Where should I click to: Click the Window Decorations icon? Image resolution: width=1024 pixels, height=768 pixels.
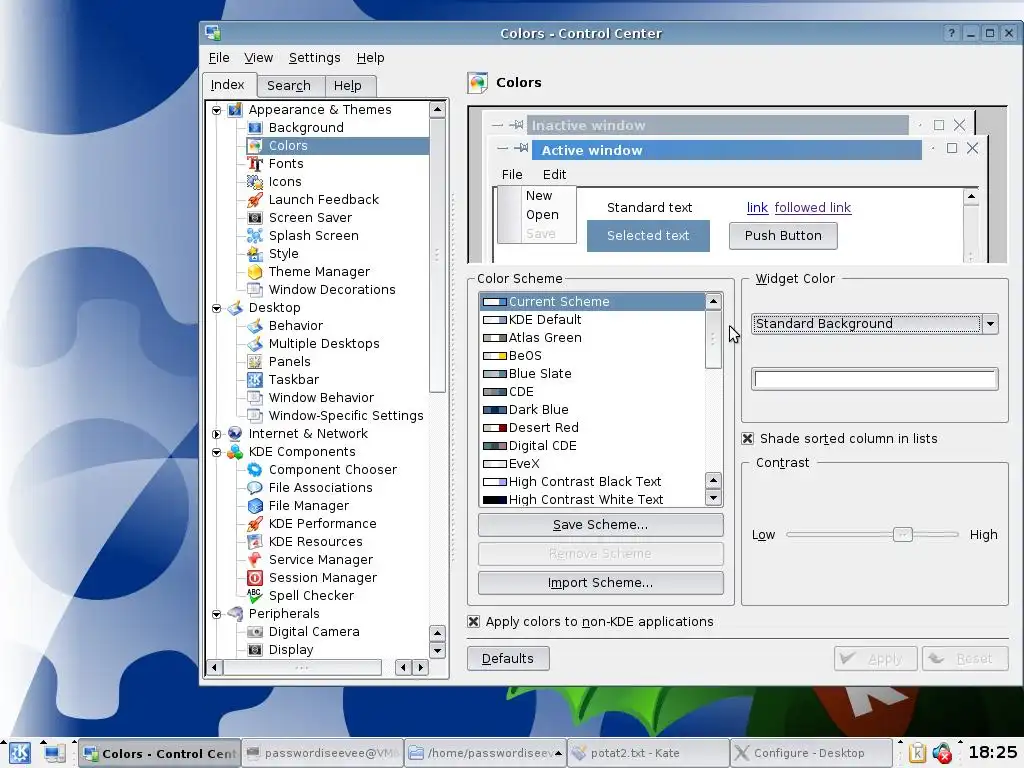tap(255, 289)
